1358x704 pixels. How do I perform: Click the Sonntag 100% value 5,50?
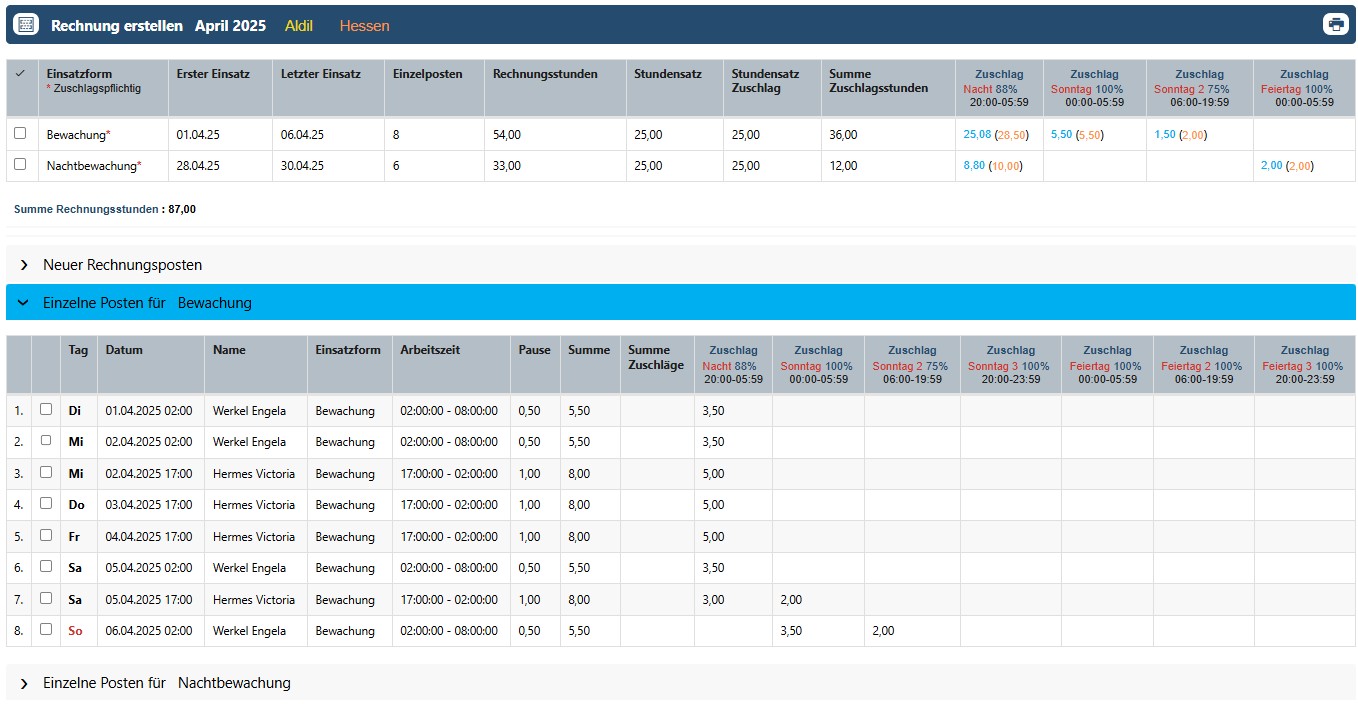1061,134
